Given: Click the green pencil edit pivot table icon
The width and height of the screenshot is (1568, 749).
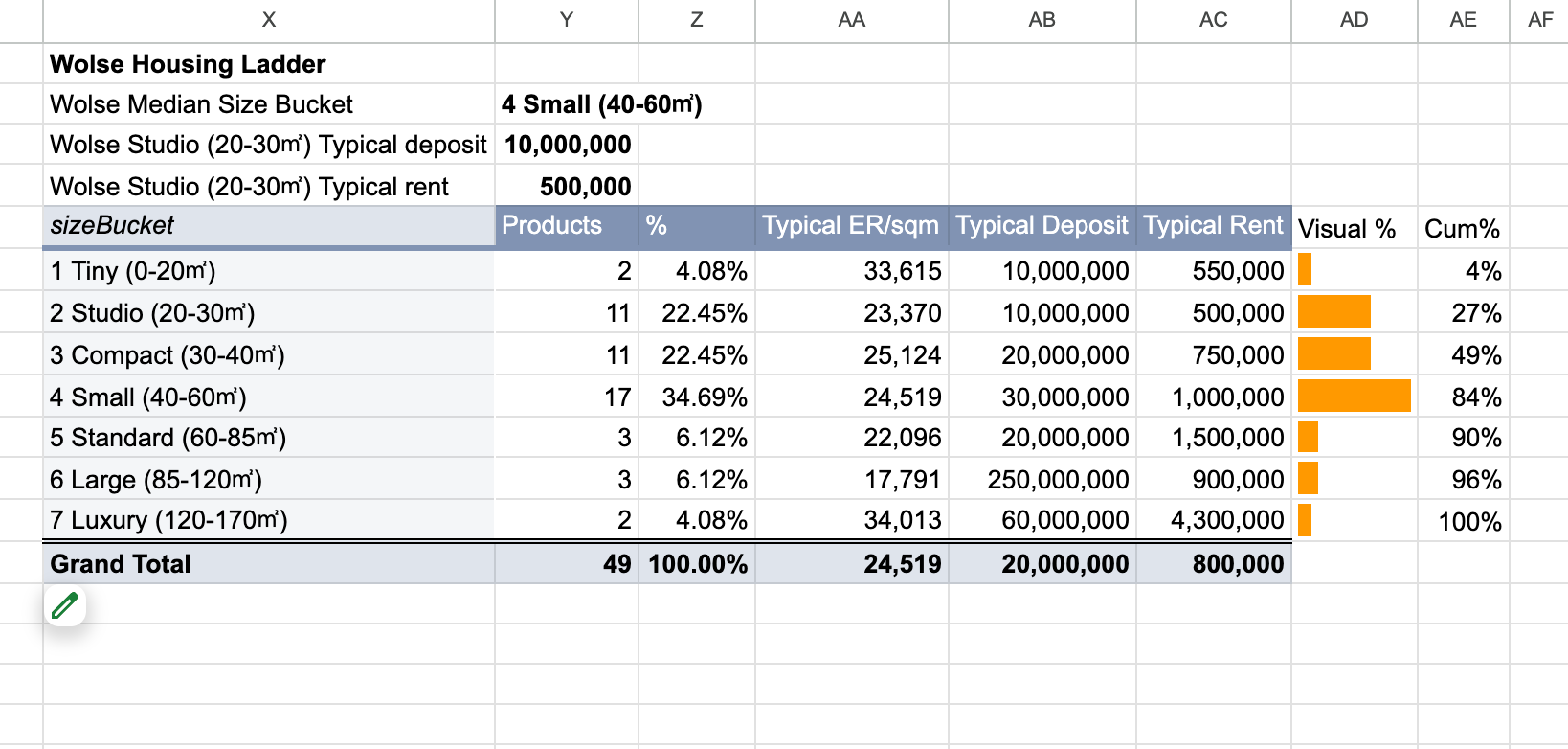Looking at the screenshot, I should pyautogui.click(x=65, y=605).
